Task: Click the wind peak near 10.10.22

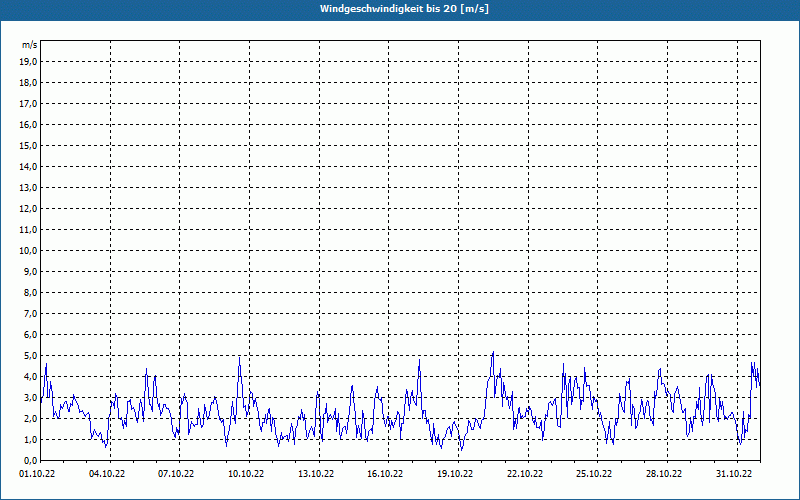Action: (x=239, y=358)
